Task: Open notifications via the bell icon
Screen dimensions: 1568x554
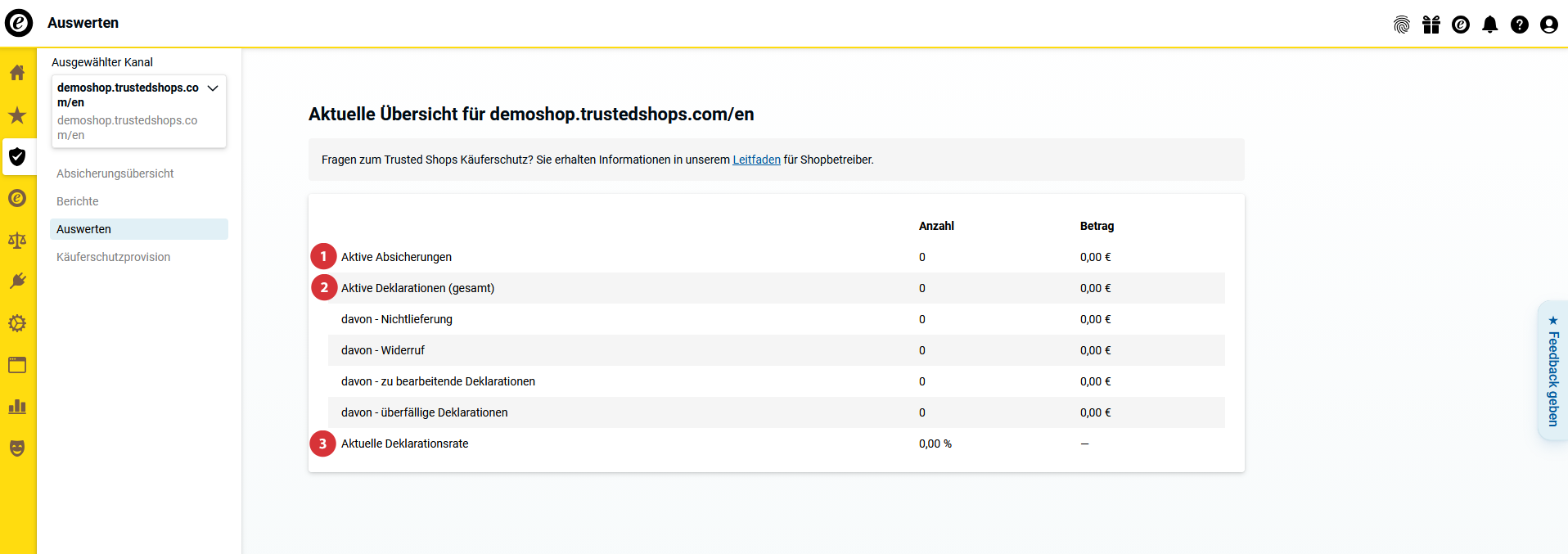Action: tap(1490, 25)
